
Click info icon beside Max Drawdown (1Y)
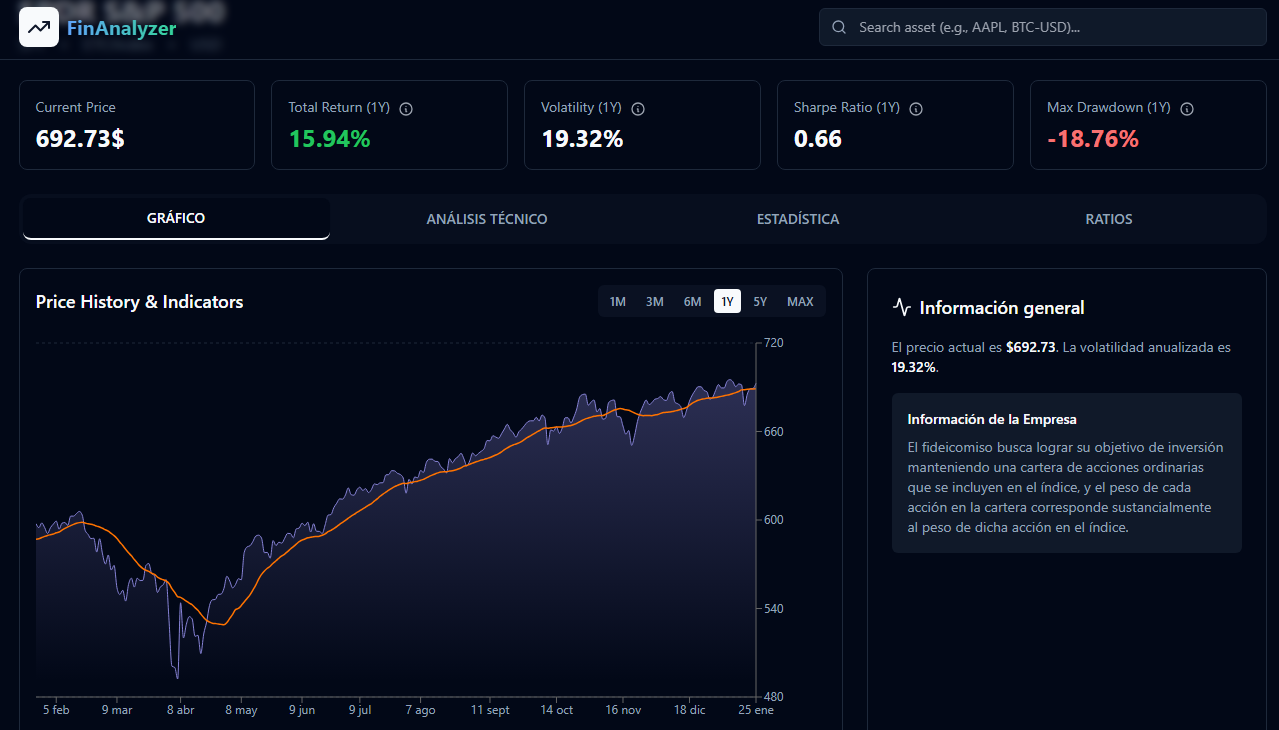[1187, 108]
